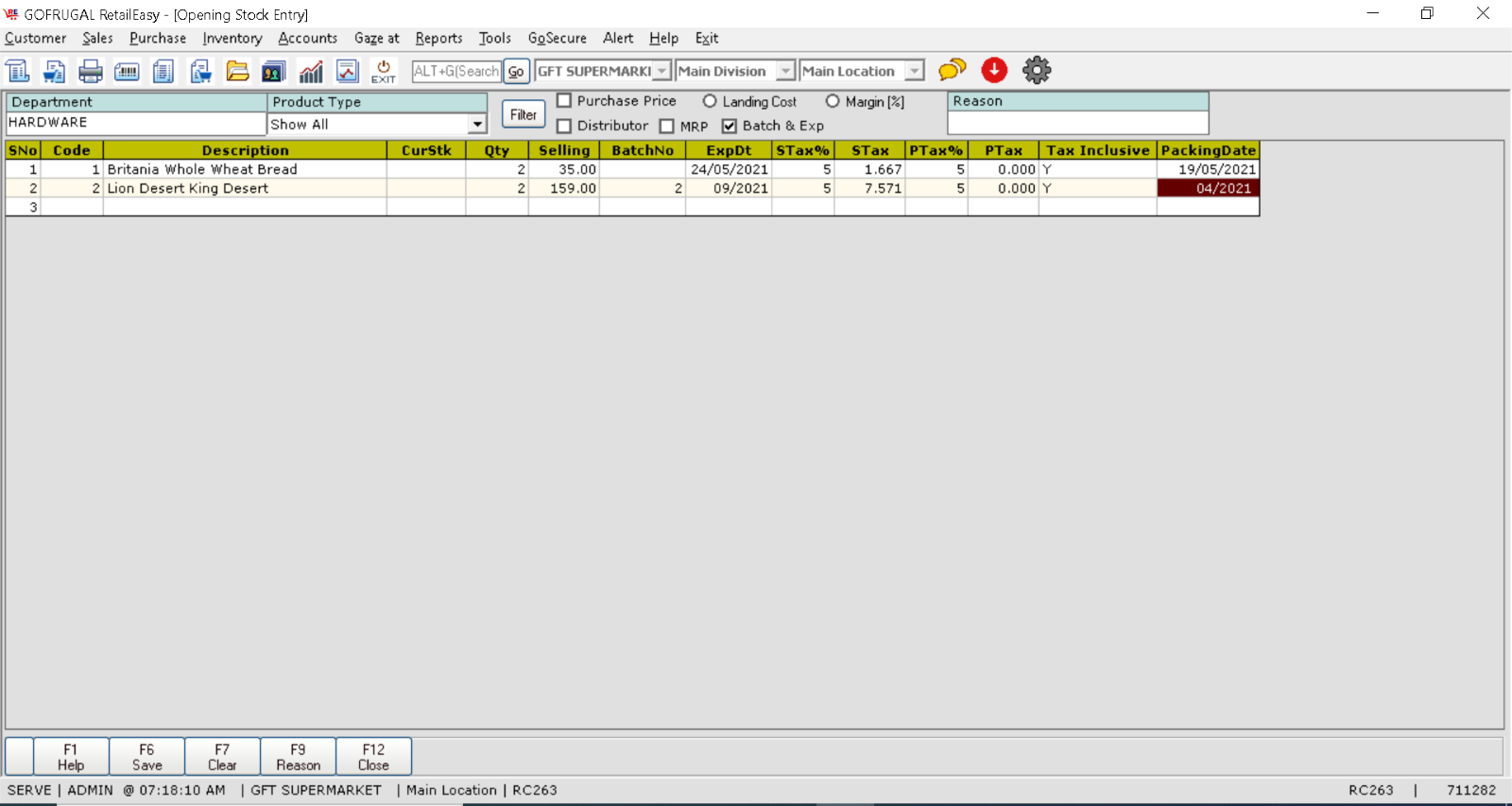Select the Britania Whole Wheat Bread description cell
1512x806 pixels.
245,169
